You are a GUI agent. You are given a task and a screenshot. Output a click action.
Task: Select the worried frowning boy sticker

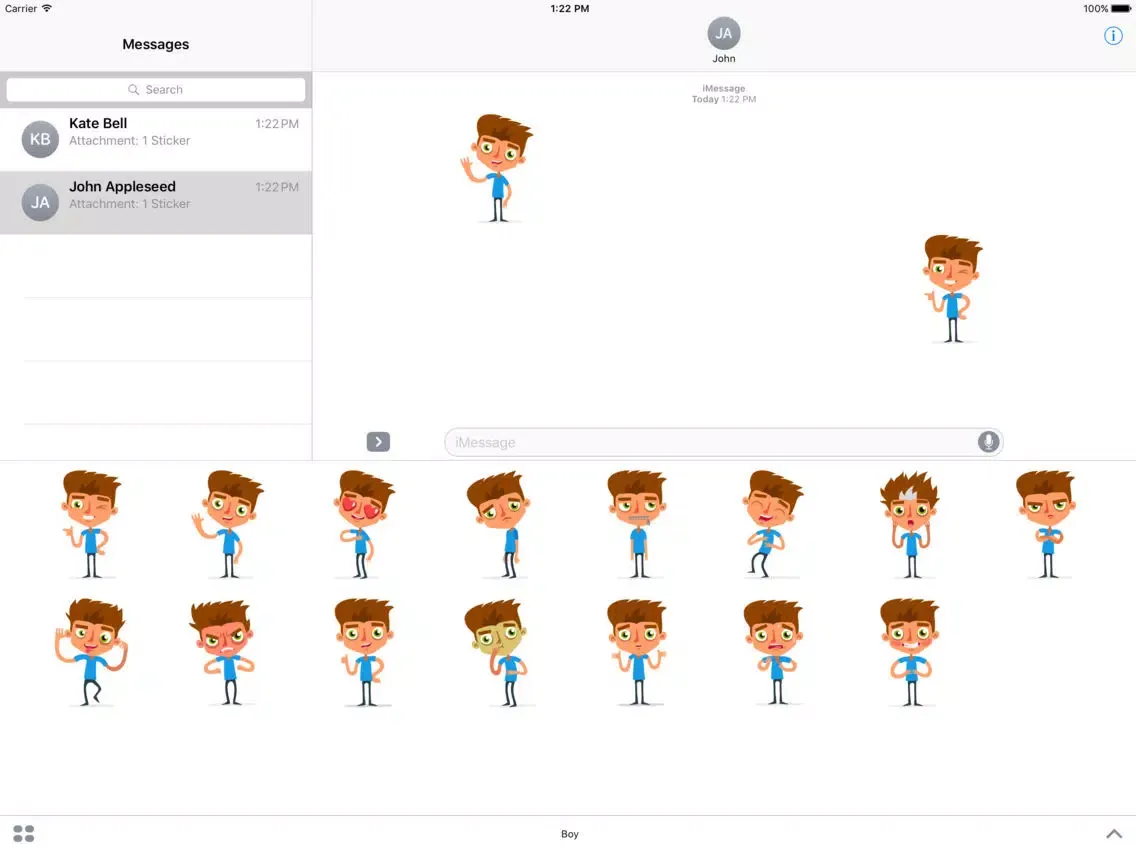[774, 652]
